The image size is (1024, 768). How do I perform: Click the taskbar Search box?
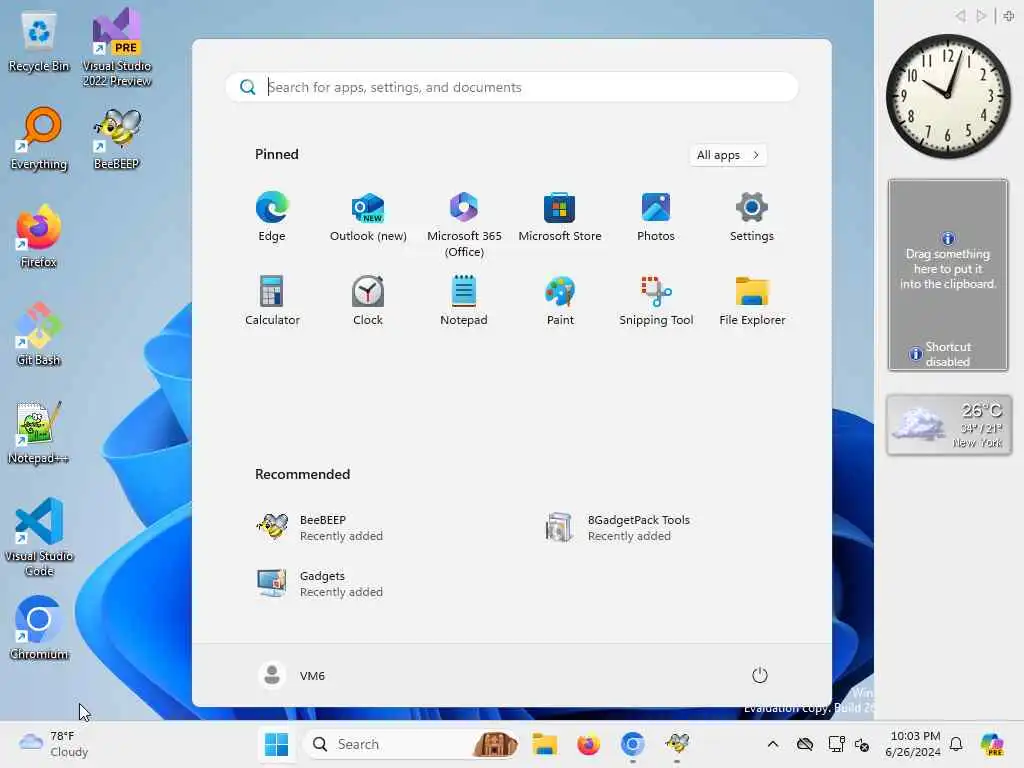411,744
